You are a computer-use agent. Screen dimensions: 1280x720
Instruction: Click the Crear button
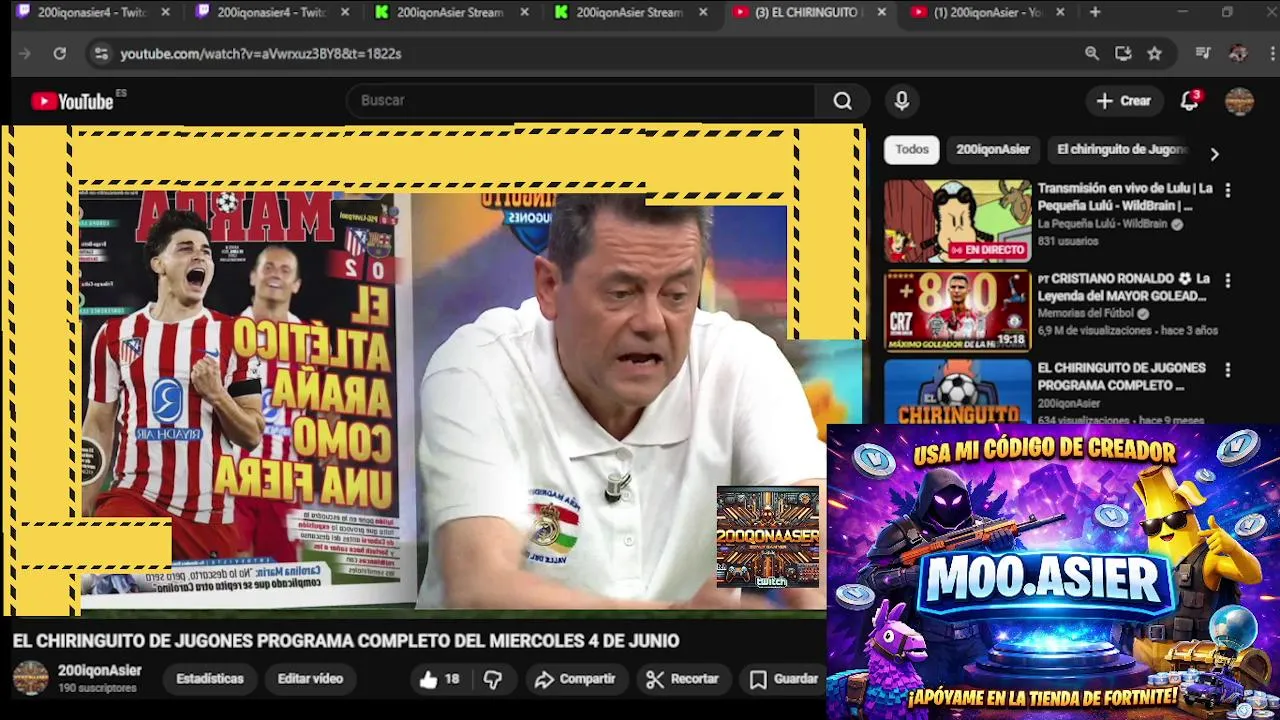pos(1124,100)
